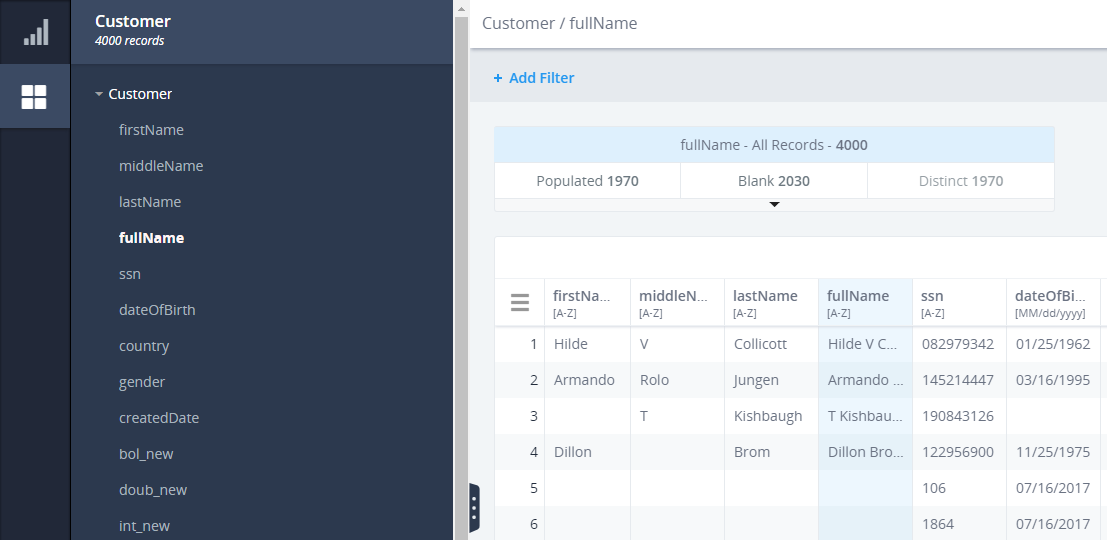Click the plus Add Filter icon
Viewport: 1107px width, 540px height.
498,78
